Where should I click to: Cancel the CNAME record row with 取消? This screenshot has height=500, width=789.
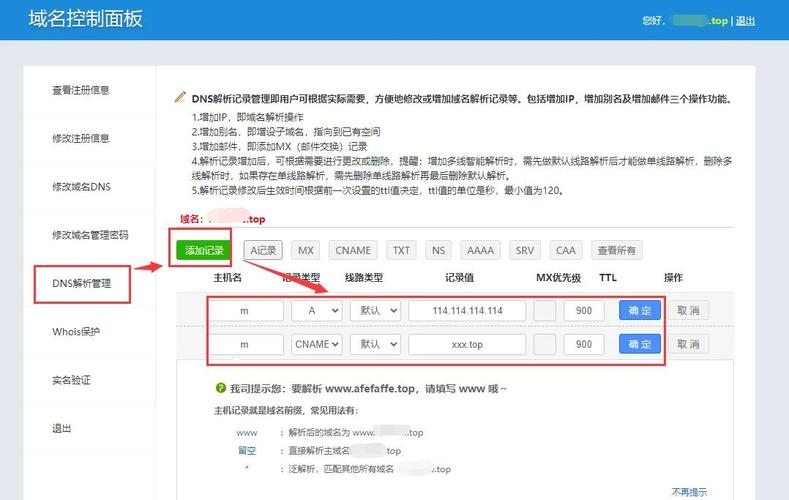(x=687, y=344)
